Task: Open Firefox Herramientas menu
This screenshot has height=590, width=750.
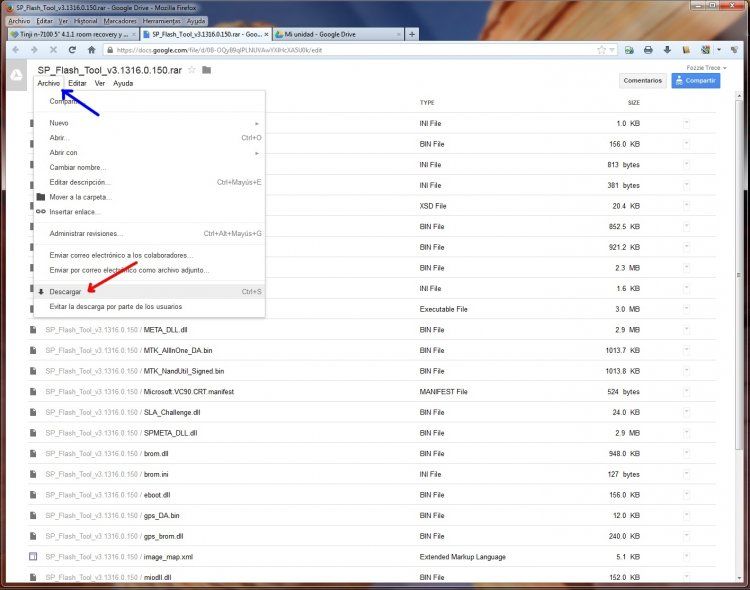Action: click(161, 21)
